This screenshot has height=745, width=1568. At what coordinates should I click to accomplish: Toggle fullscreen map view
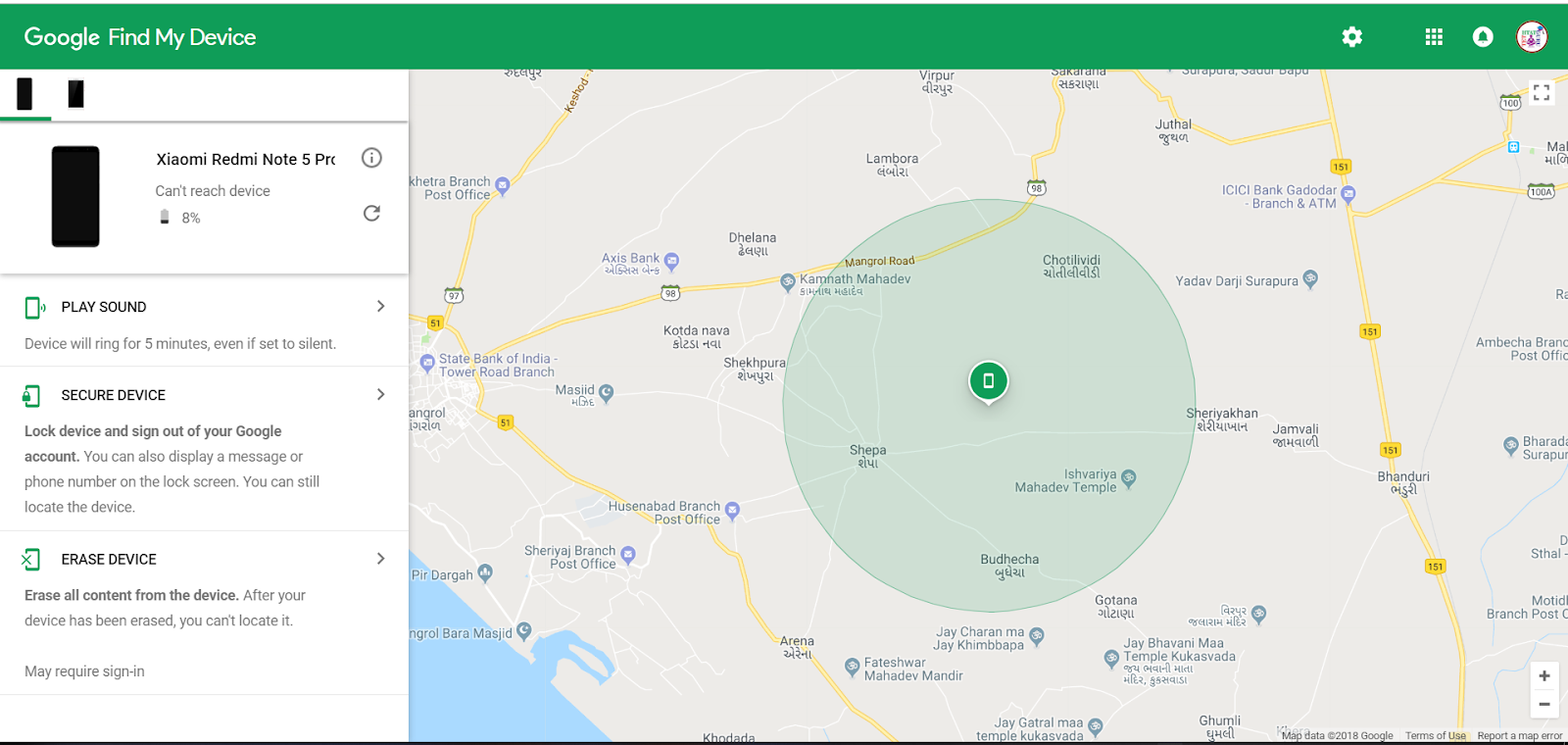pos(1542,92)
